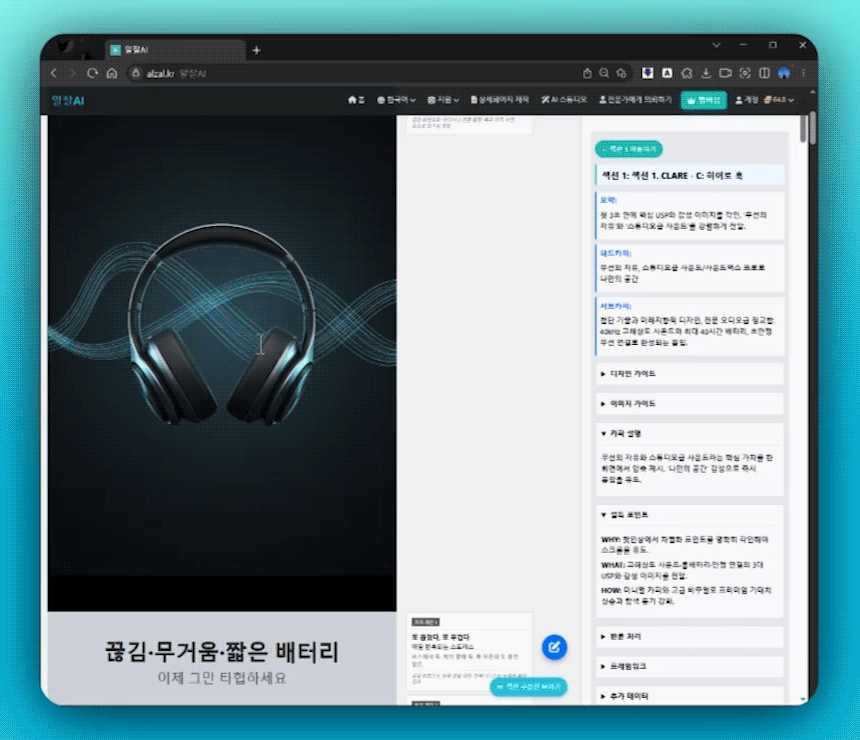The image size is (860, 740).
Task: Click the teal section navigation button above 섹션 1
Action: click(629, 149)
